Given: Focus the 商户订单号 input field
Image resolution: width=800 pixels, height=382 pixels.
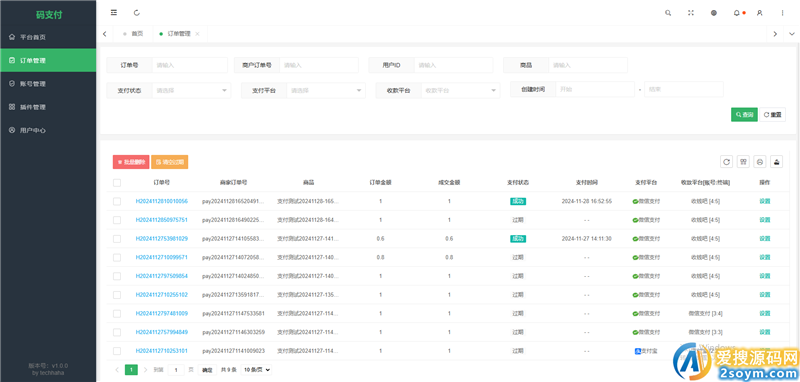Looking at the screenshot, I should (319, 65).
